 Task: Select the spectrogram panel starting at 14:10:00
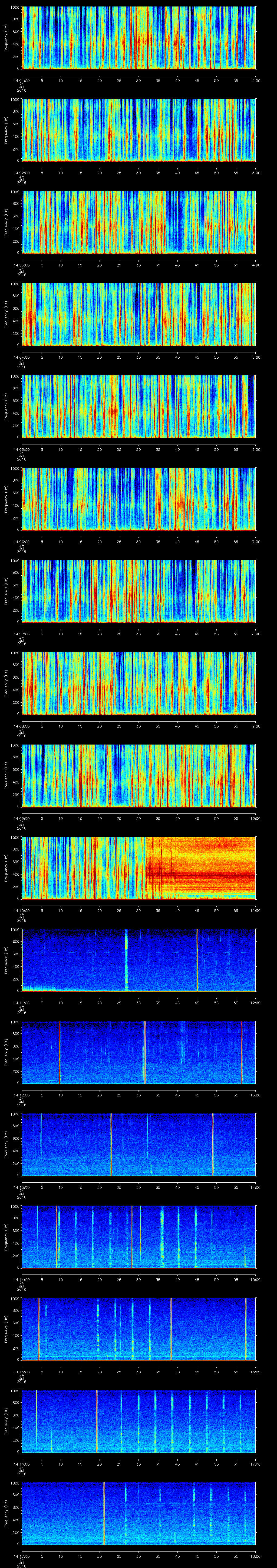pos(139,868)
